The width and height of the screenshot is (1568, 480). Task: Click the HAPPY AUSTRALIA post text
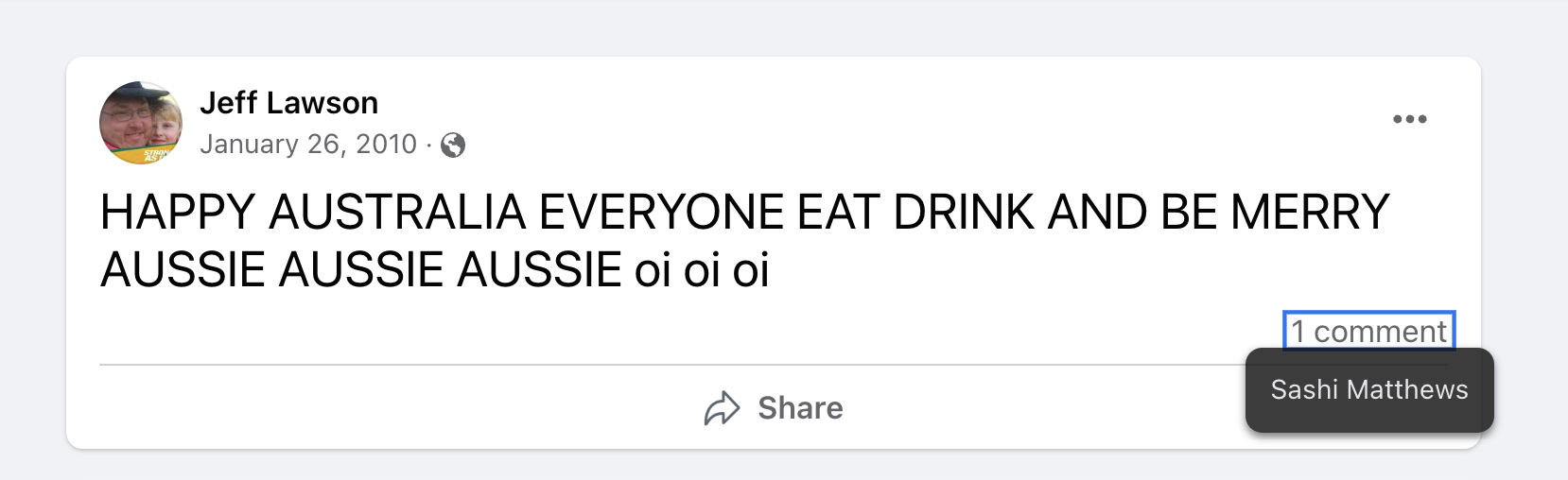point(744,212)
